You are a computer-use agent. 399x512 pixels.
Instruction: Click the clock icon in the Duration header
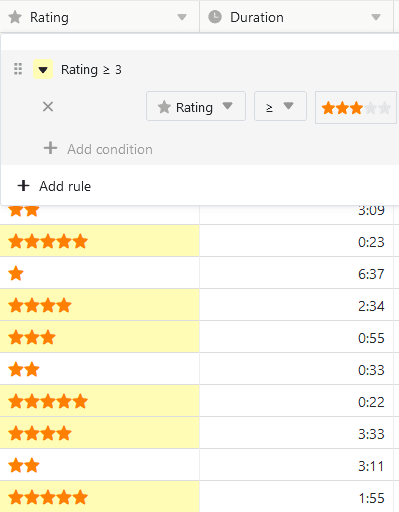pyautogui.click(x=215, y=17)
